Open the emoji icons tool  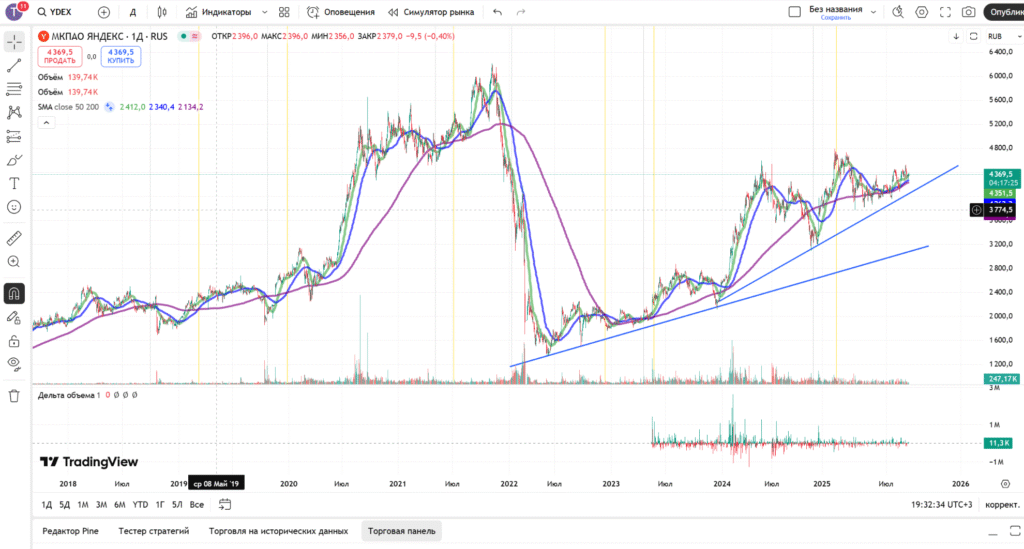[14, 207]
